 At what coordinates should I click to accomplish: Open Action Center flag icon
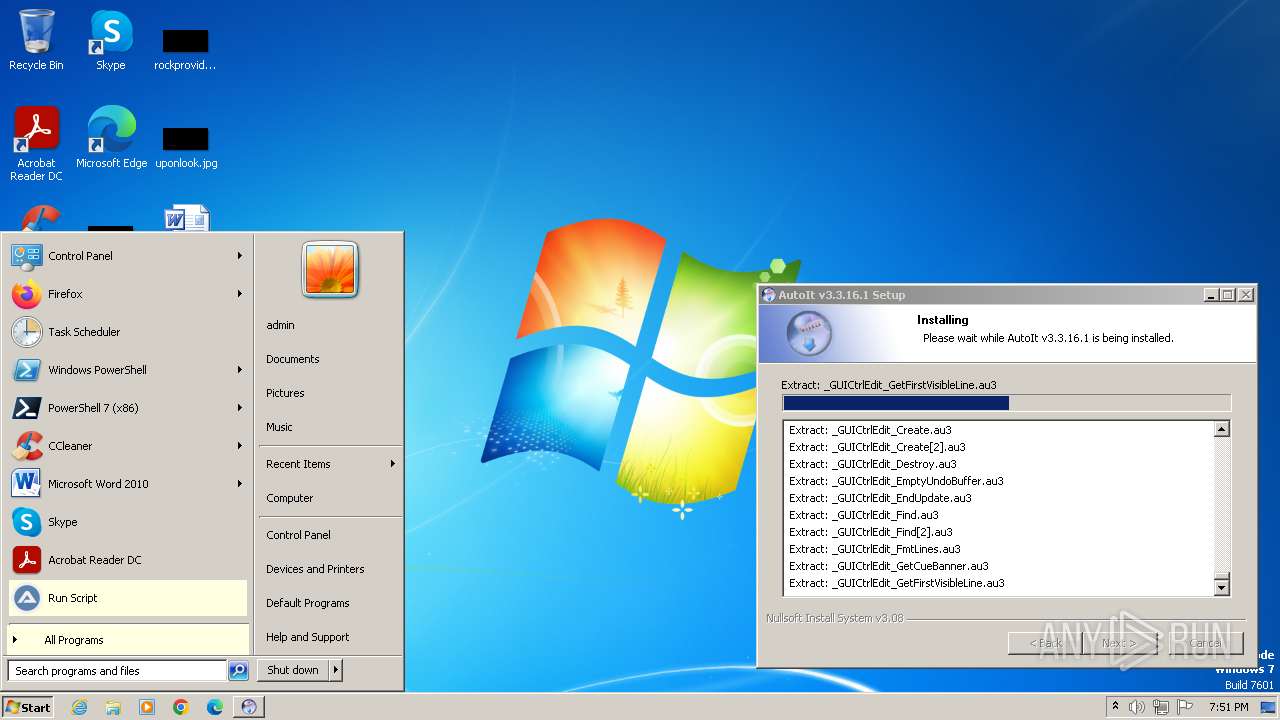pos(1184,707)
